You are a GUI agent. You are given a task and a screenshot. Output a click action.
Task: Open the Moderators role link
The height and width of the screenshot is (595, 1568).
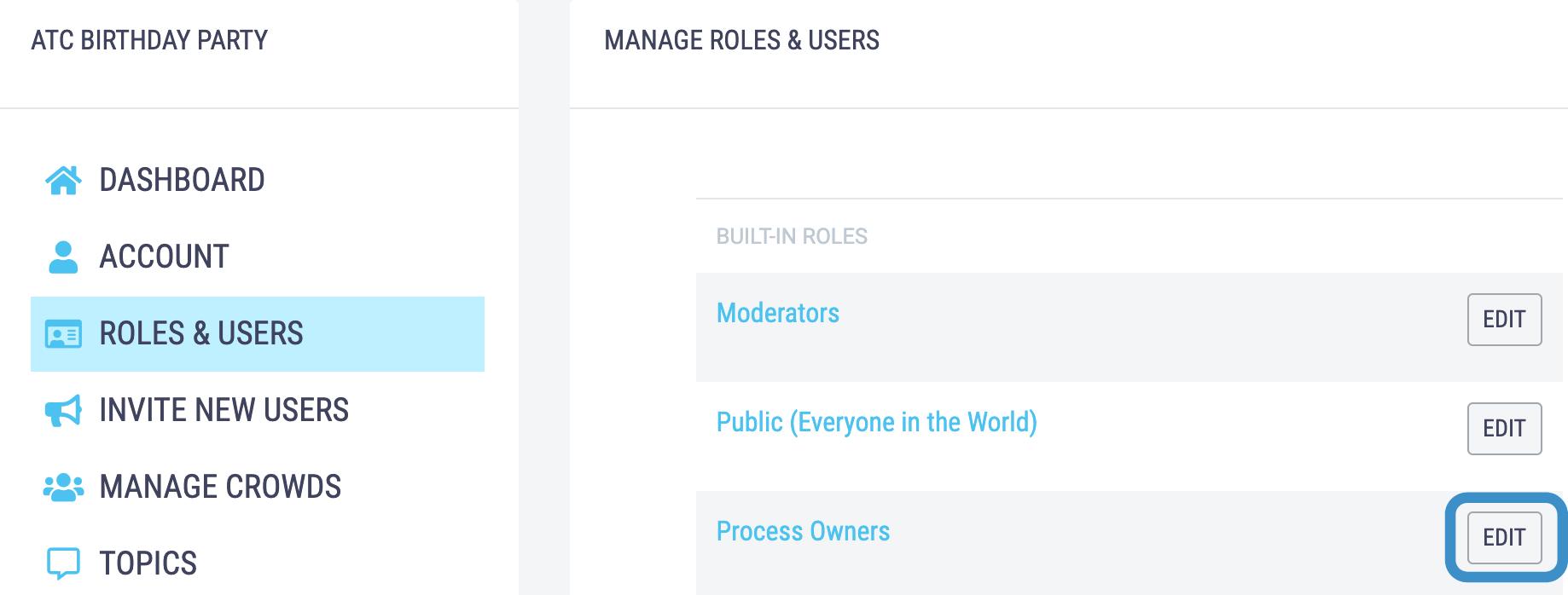pyautogui.click(x=778, y=313)
